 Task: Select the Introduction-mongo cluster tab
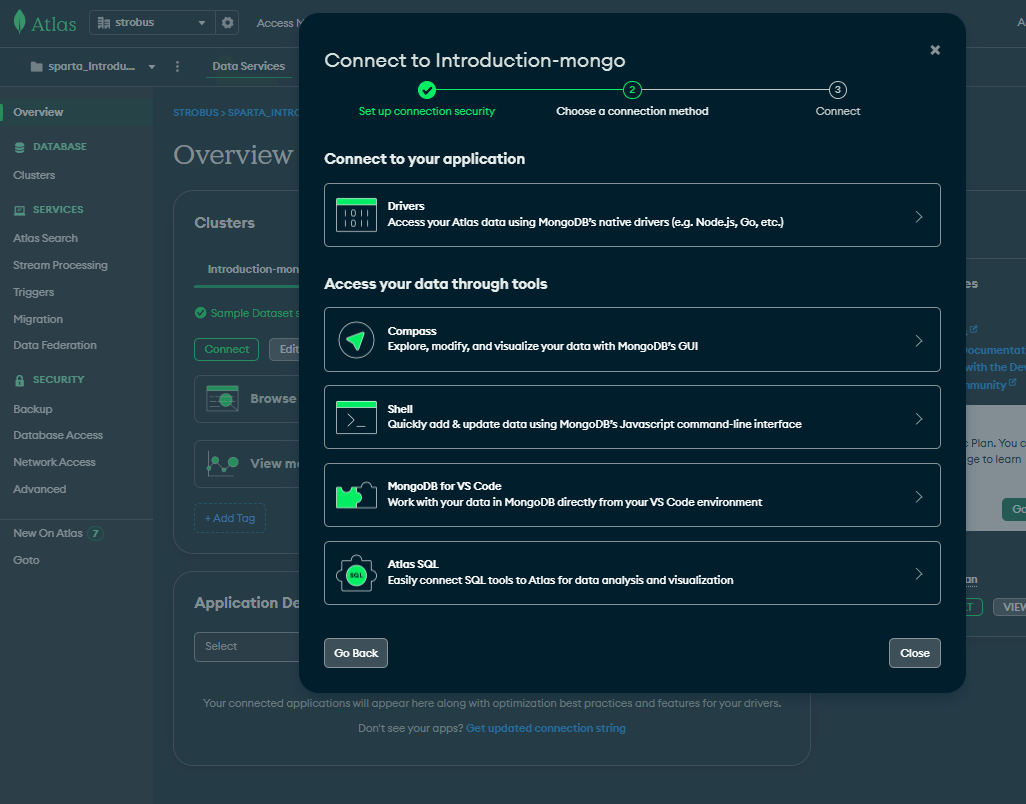tap(253, 269)
